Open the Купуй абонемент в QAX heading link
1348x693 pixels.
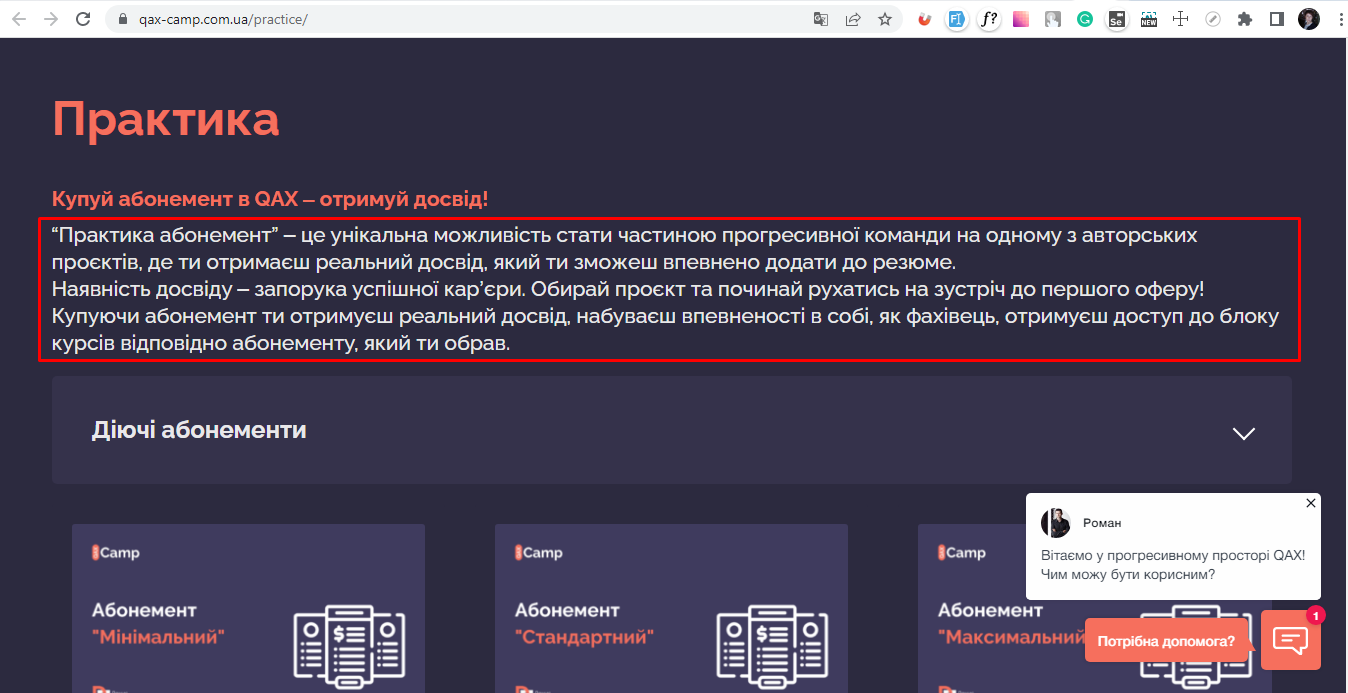270,198
